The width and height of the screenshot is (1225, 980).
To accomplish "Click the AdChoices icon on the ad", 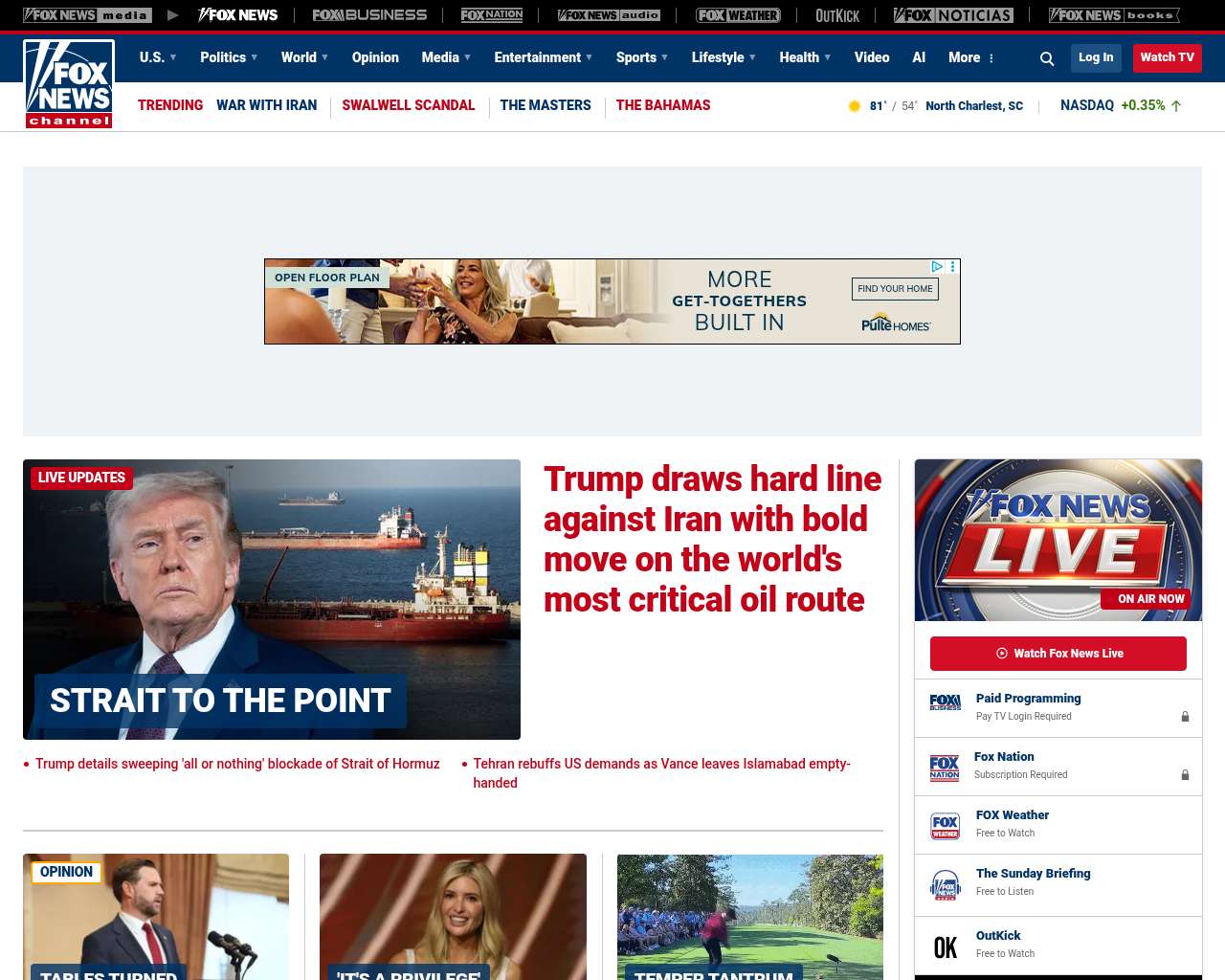I will [937, 267].
